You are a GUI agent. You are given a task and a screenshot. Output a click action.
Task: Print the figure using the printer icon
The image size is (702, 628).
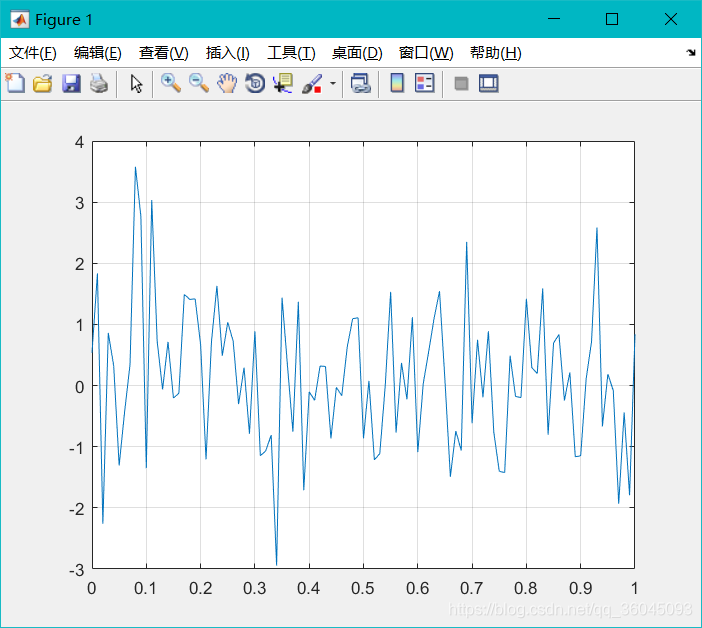pyautogui.click(x=98, y=84)
